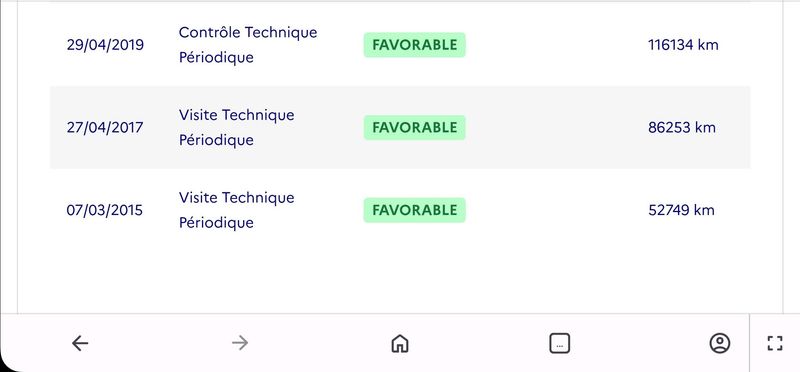
Task: Open the user profile account icon
Action: click(x=720, y=343)
